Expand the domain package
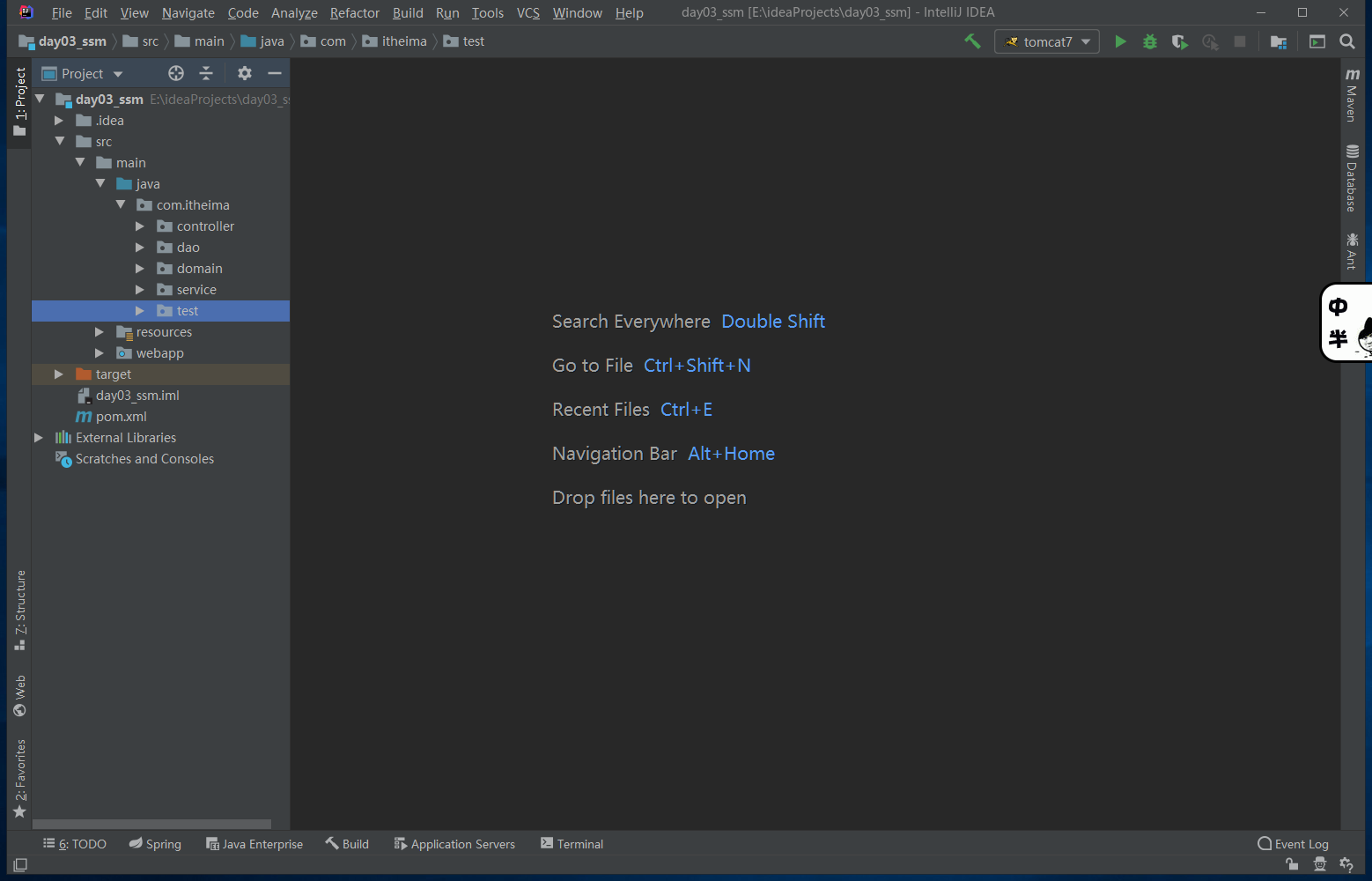This screenshot has height=881, width=1372. (x=140, y=269)
